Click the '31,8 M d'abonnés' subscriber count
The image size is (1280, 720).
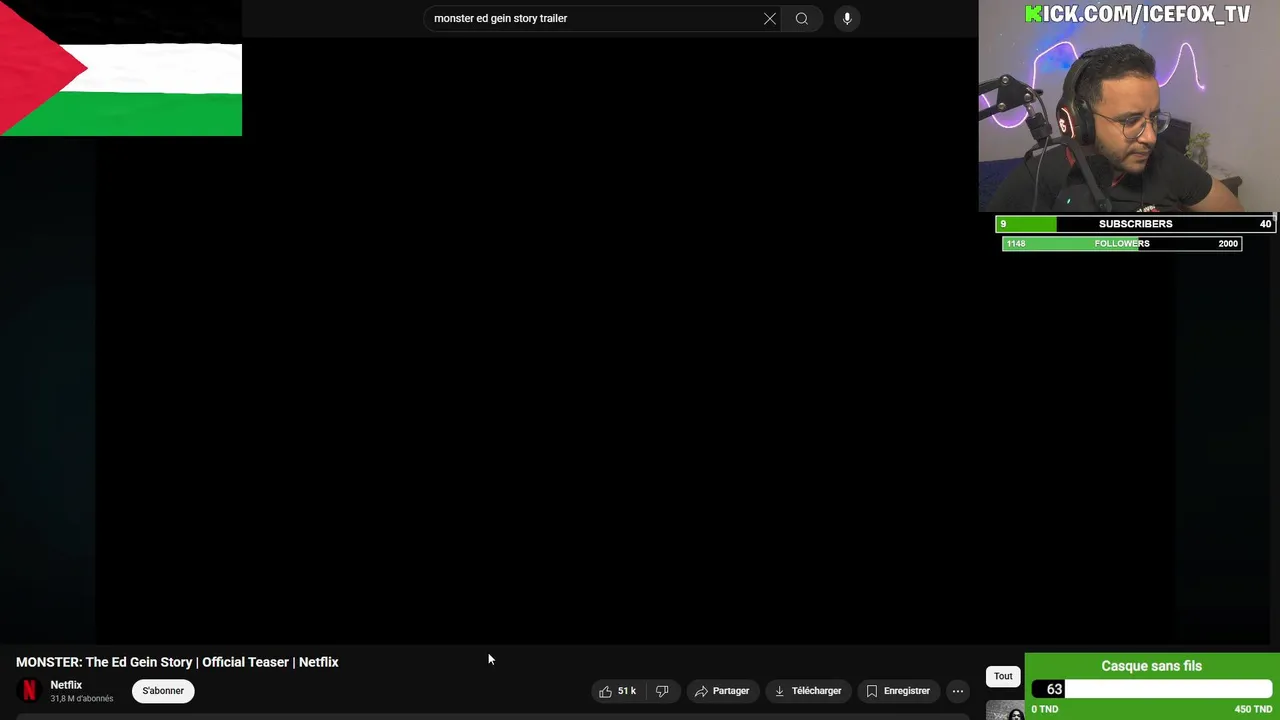82,699
